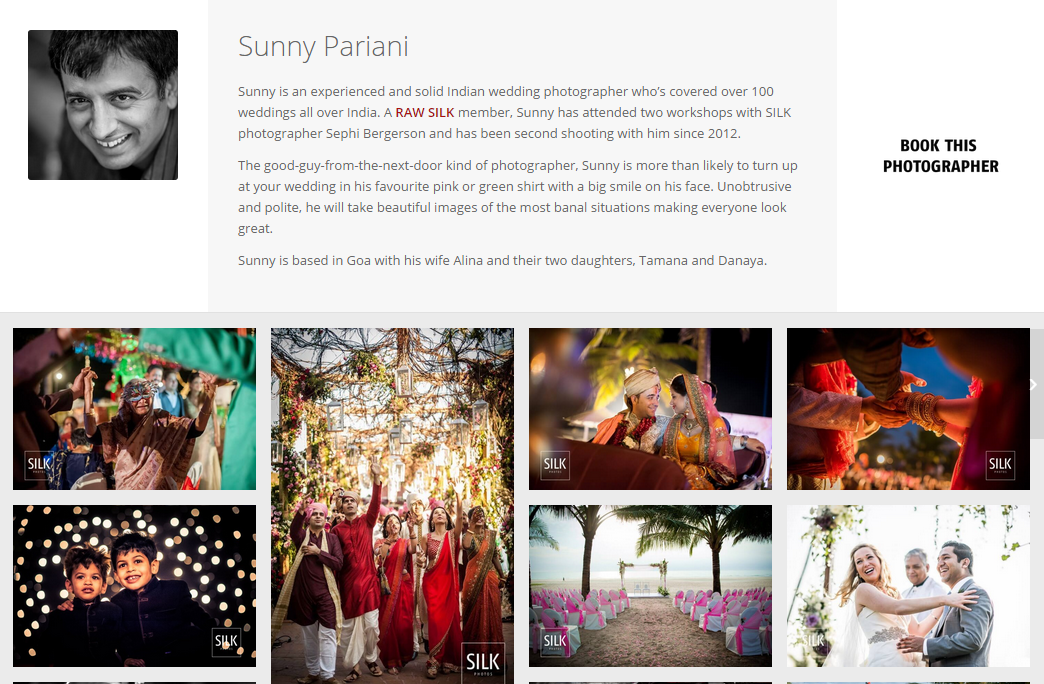Open the bride and groom on couch photo
The width and height of the screenshot is (1044, 684).
tap(651, 409)
